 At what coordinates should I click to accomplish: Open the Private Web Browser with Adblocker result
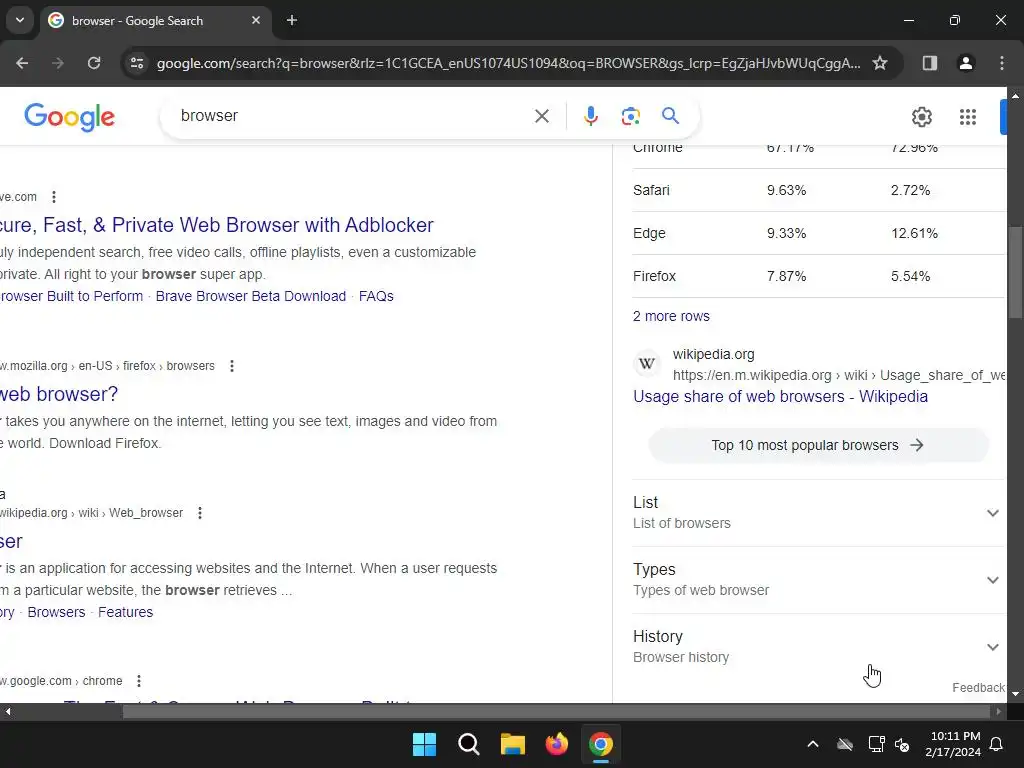pyautogui.click(x=216, y=225)
